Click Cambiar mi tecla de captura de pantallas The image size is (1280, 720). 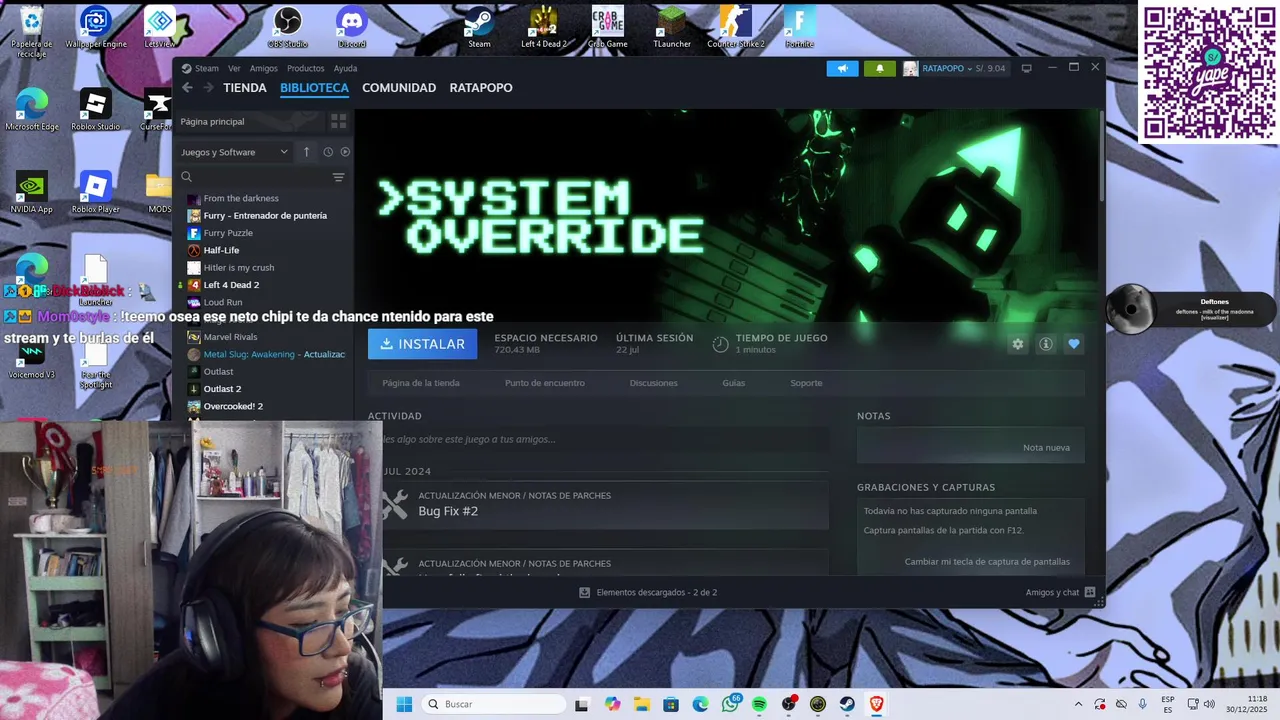tap(987, 561)
